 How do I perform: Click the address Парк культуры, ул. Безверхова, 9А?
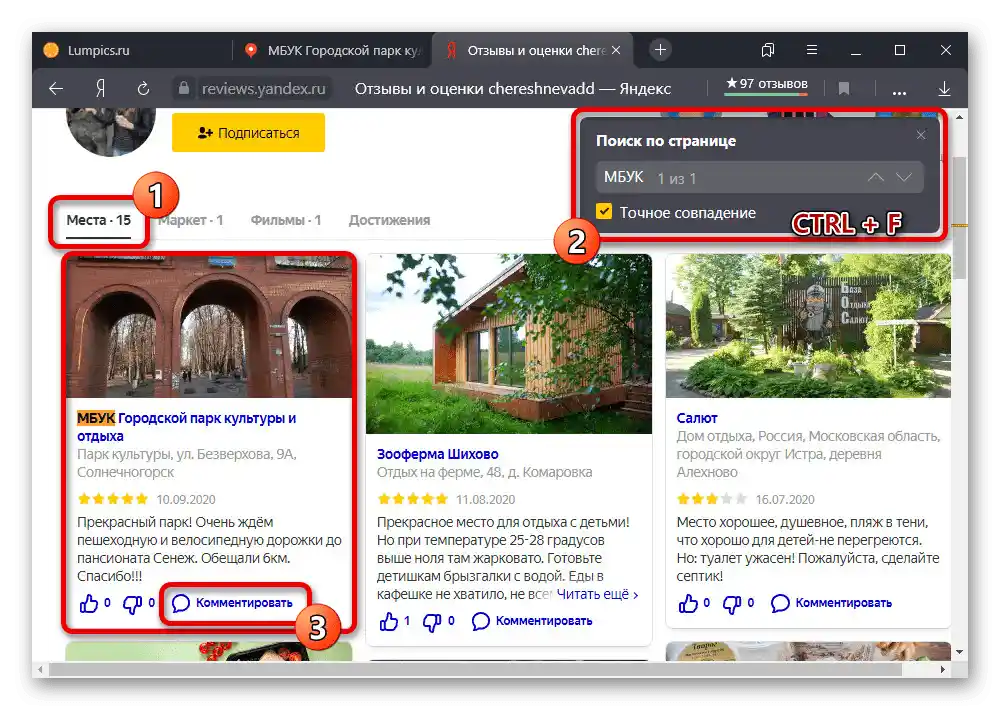tap(187, 463)
